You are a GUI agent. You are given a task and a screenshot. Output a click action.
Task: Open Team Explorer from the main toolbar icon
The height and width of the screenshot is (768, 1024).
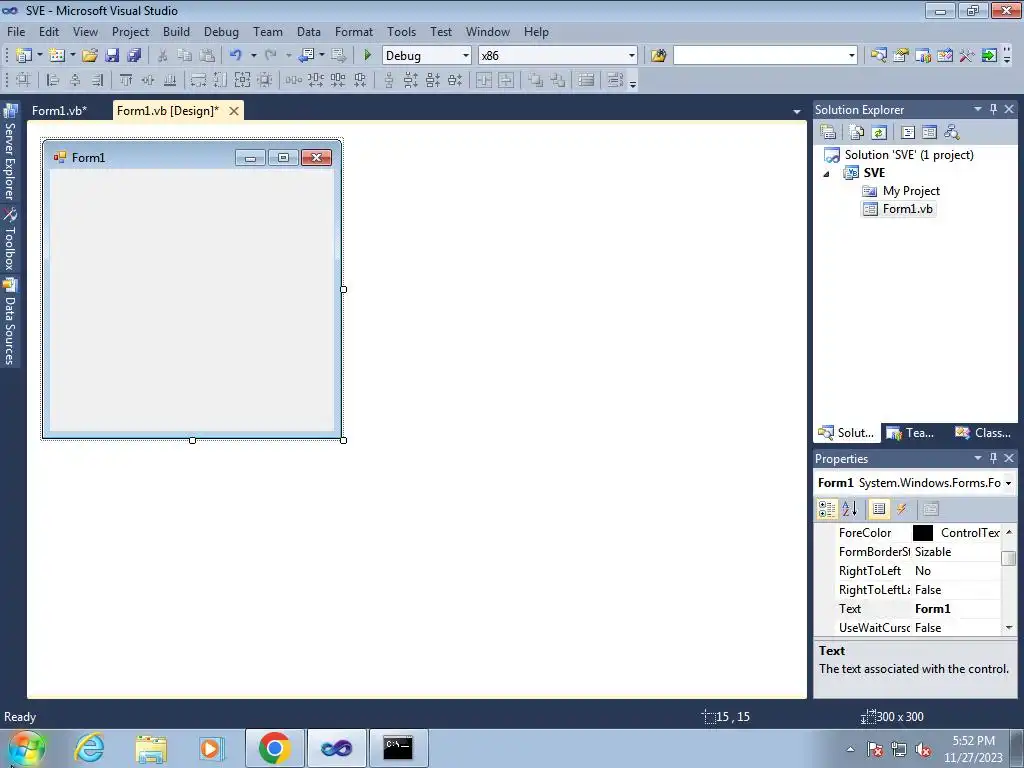[x=923, y=56]
